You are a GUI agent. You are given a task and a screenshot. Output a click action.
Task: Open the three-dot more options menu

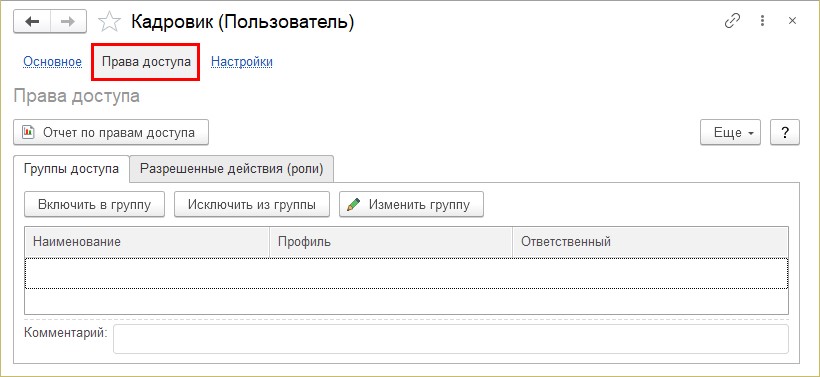tap(762, 21)
